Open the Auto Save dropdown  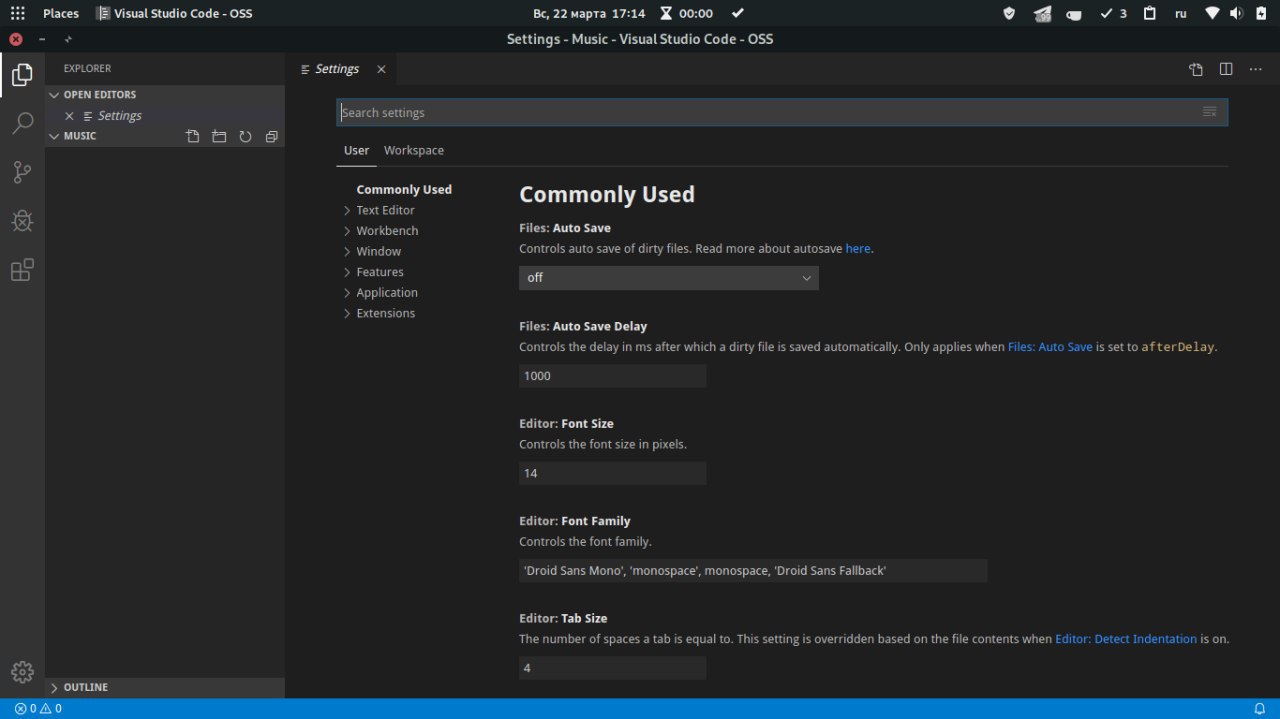click(669, 278)
